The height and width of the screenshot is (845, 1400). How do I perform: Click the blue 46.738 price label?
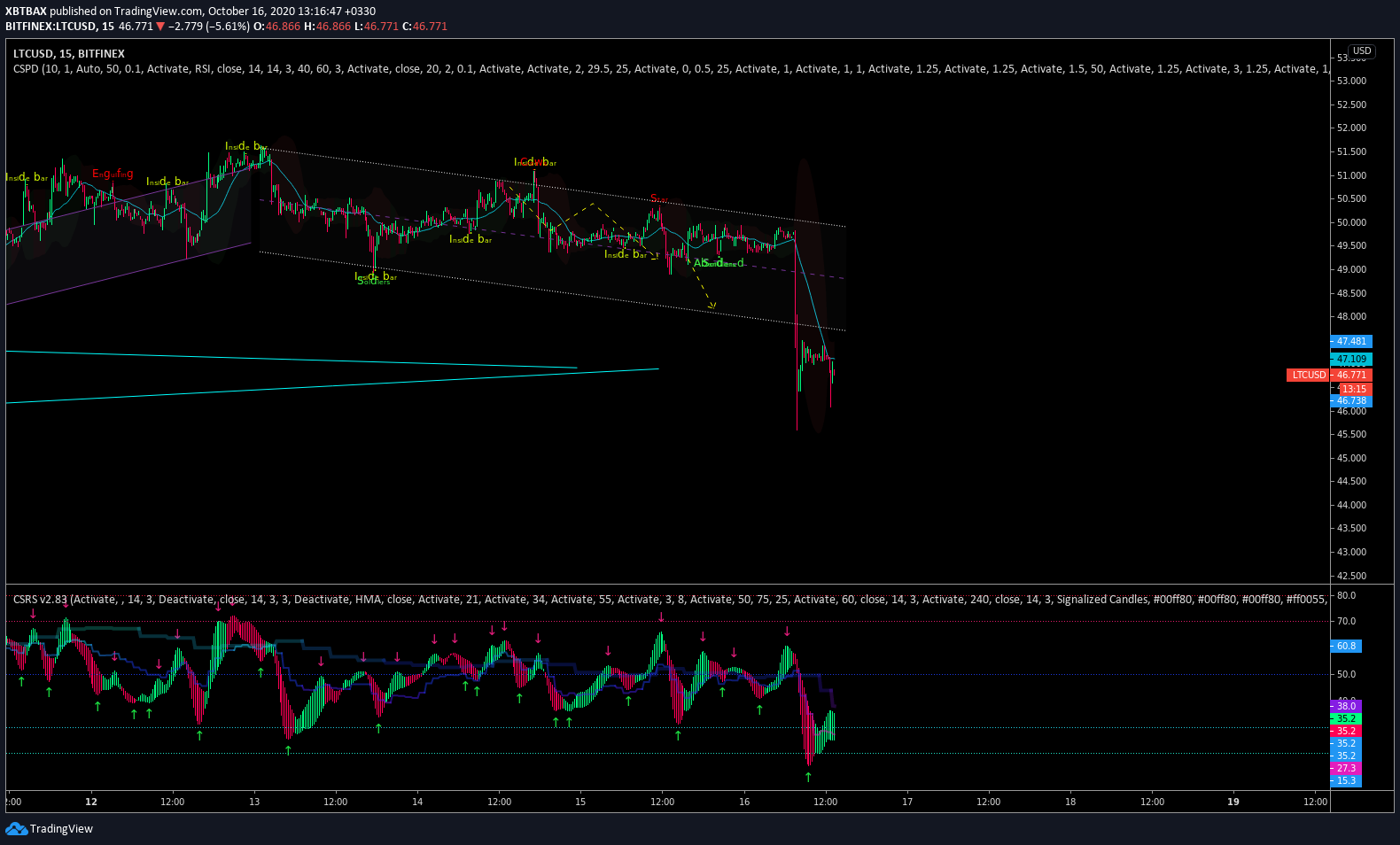(1351, 401)
